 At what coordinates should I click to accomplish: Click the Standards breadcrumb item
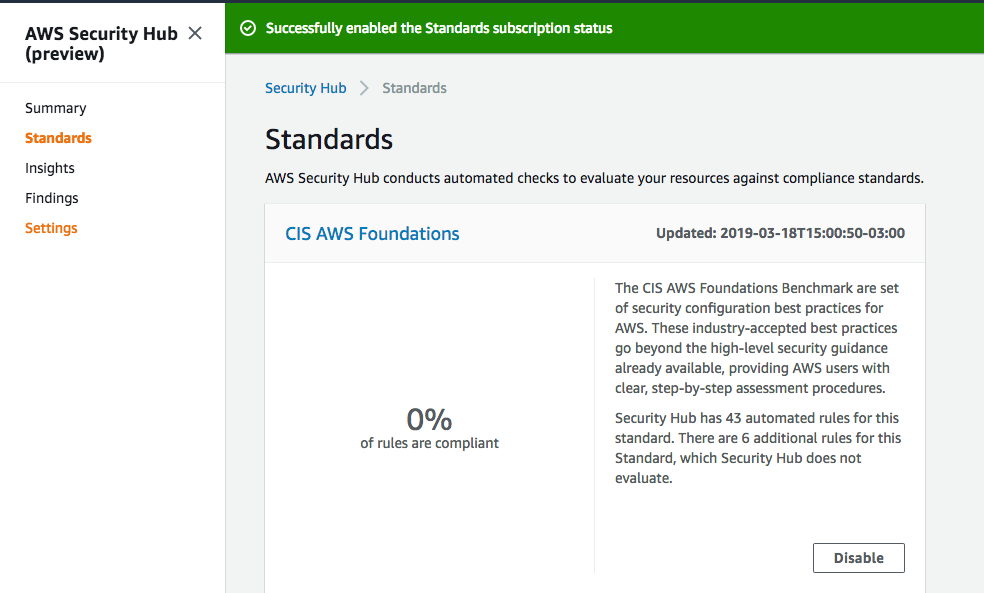pyautogui.click(x=414, y=88)
